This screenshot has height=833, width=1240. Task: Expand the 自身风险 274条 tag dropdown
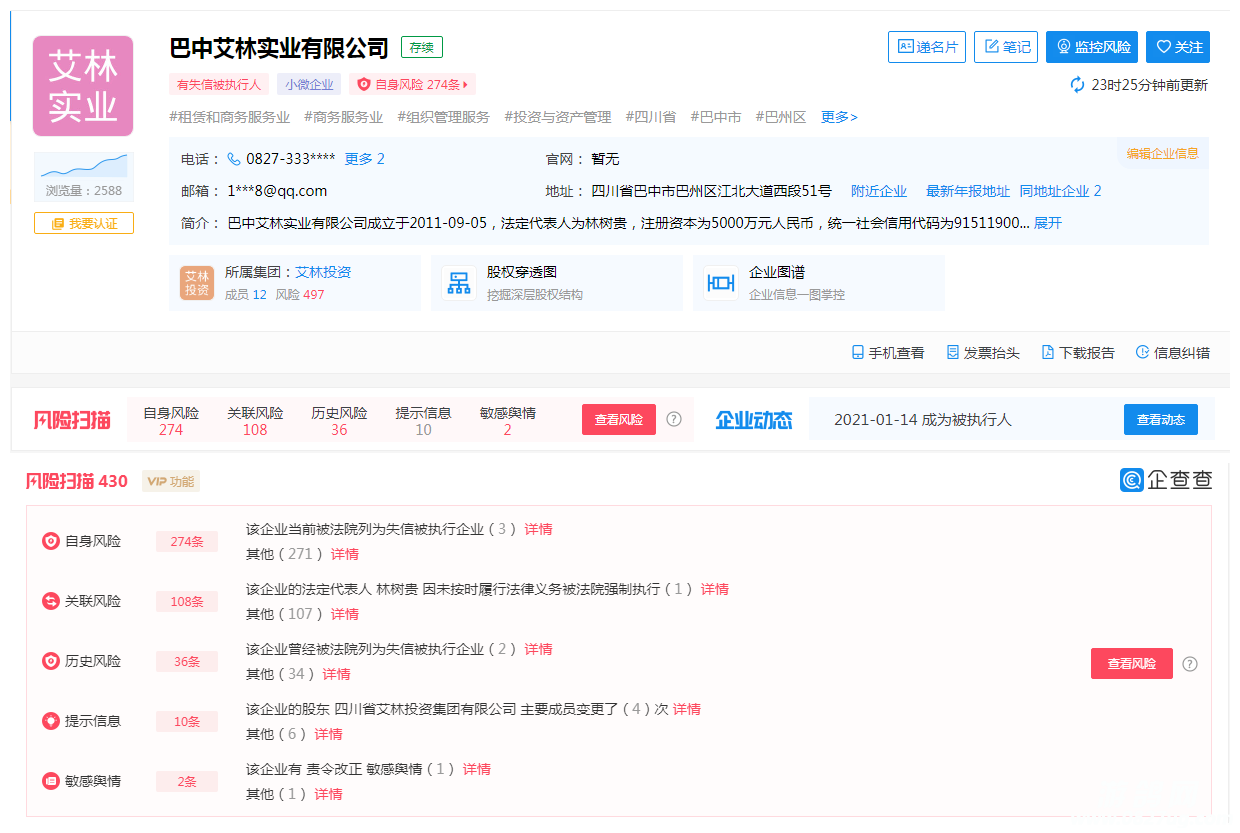coord(412,85)
